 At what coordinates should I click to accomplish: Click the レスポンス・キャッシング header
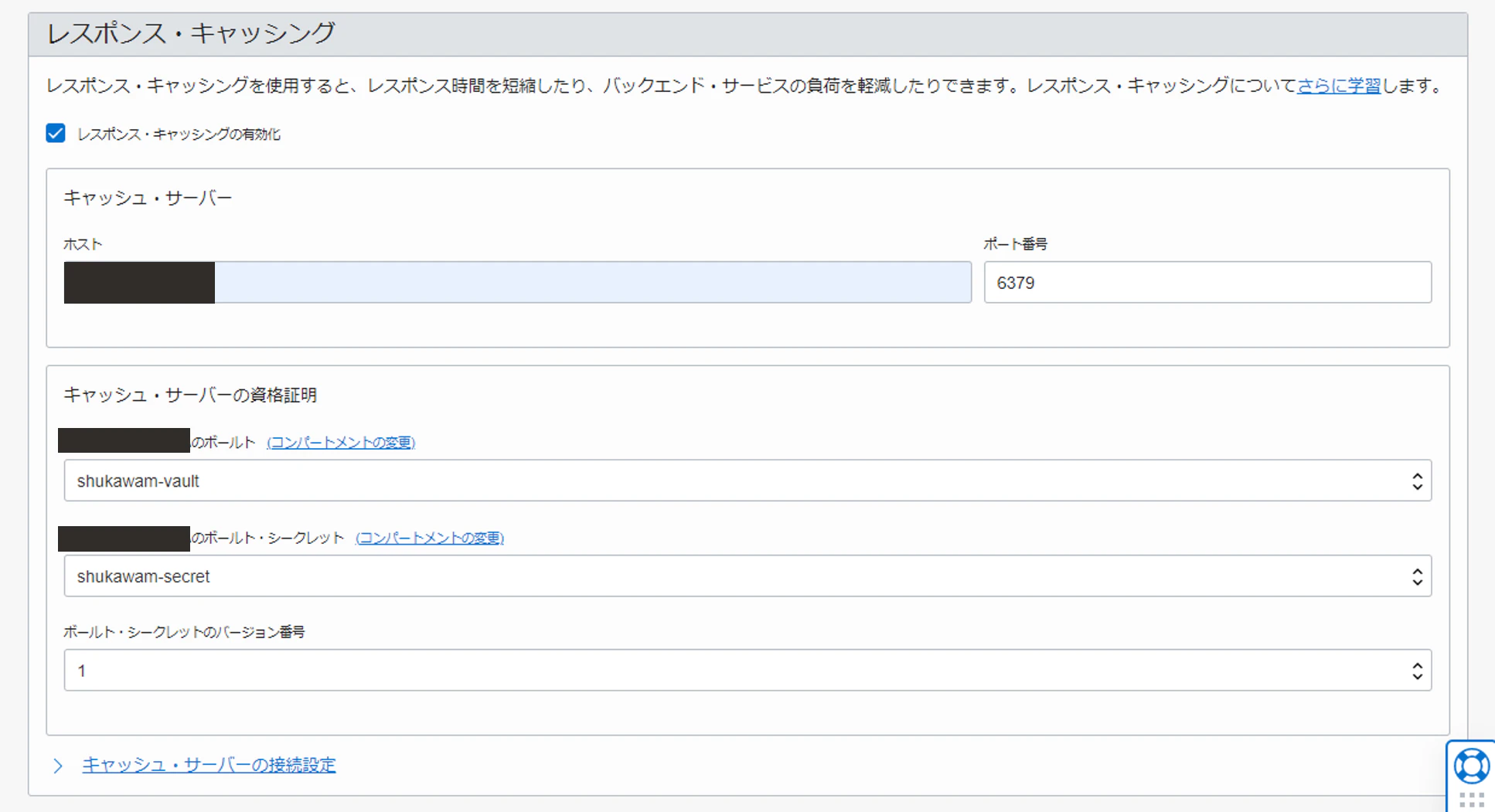[190, 32]
